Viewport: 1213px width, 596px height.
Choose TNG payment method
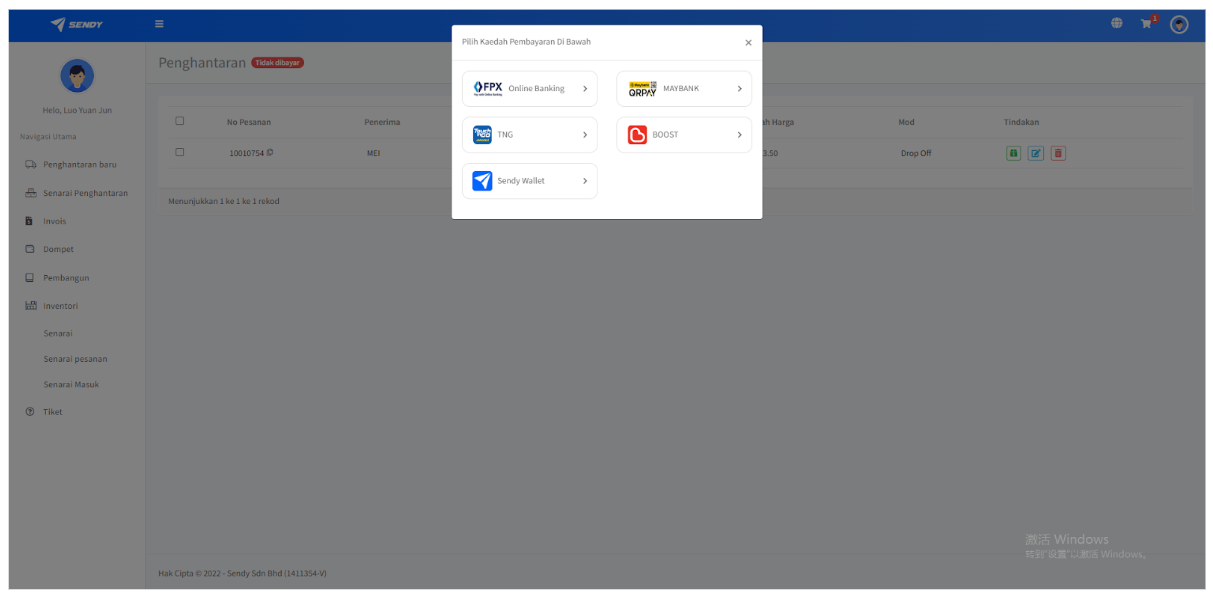pos(530,135)
